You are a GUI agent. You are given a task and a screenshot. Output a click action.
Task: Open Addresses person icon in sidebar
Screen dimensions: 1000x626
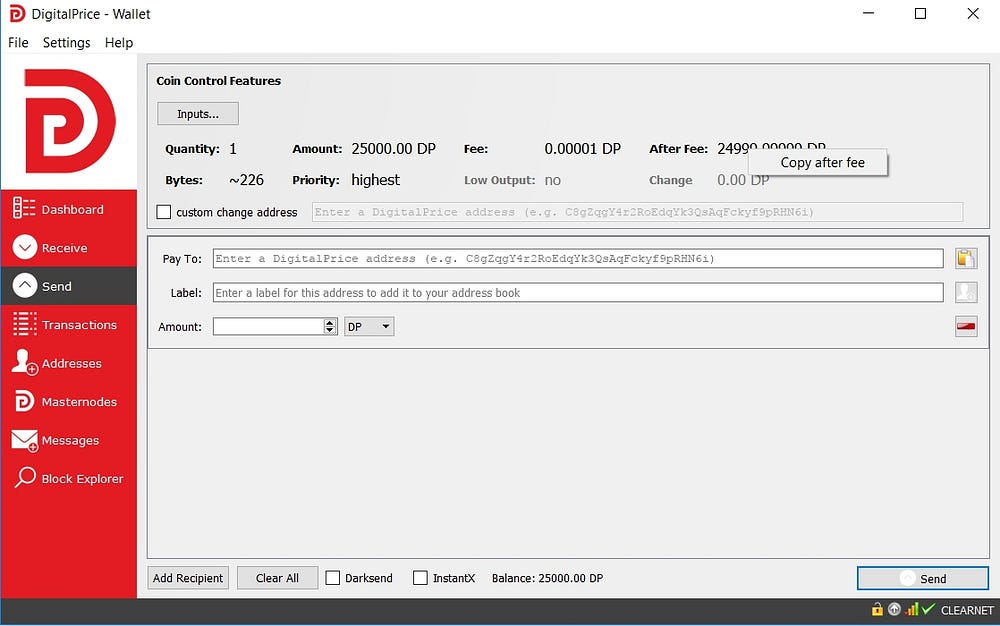click(x=25, y=362)
